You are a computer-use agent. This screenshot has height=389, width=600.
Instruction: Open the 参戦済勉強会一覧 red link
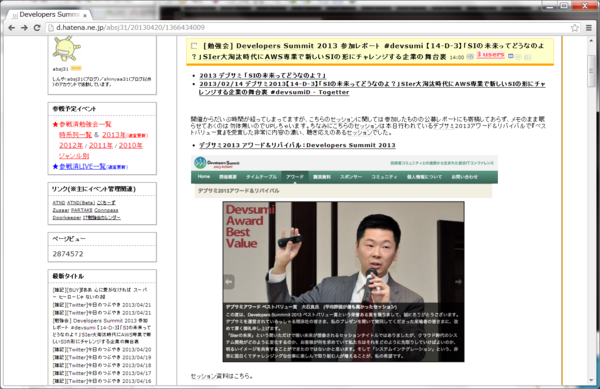(x=85, y=124)
